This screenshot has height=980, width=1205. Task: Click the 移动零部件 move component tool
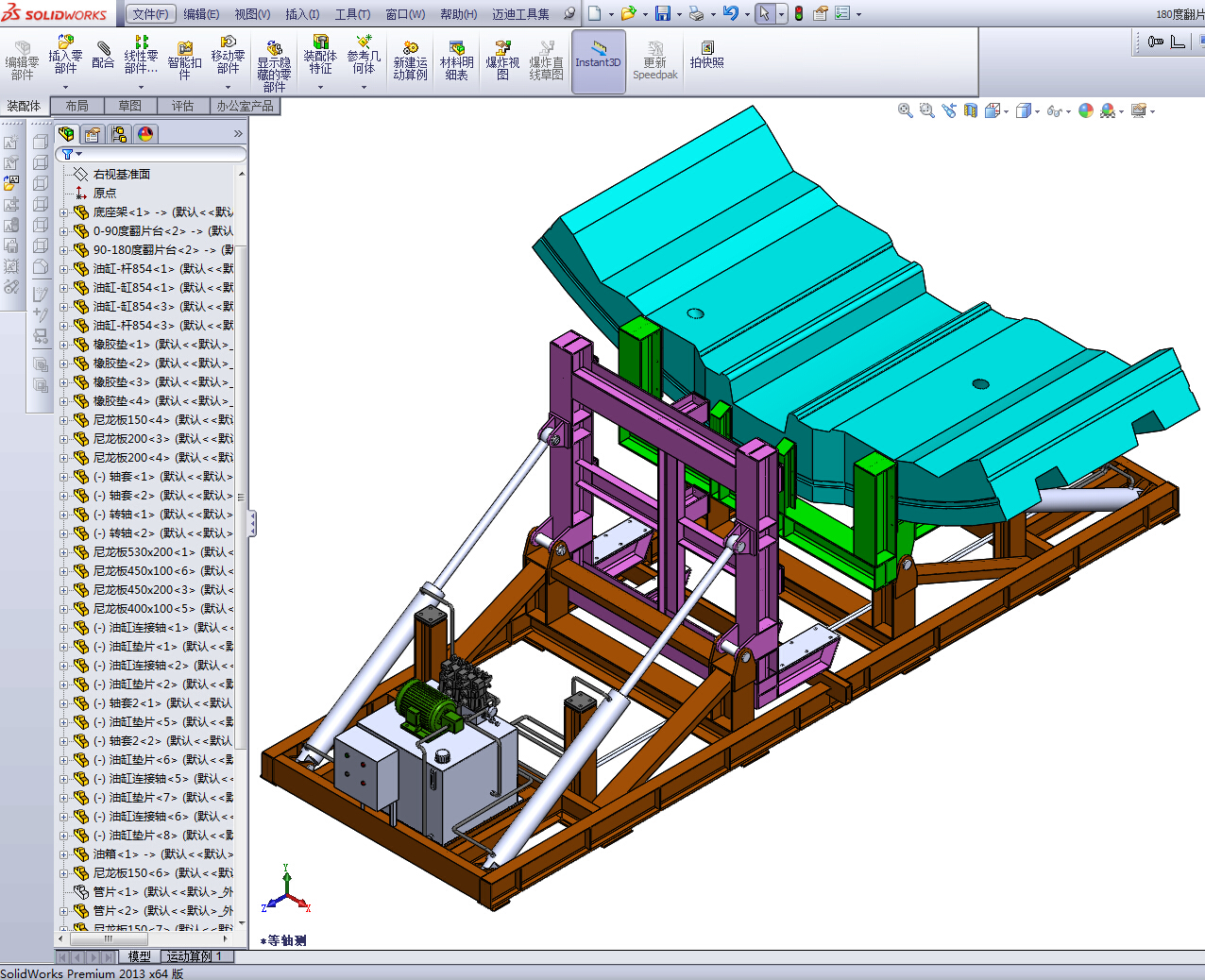click(228, 56)
